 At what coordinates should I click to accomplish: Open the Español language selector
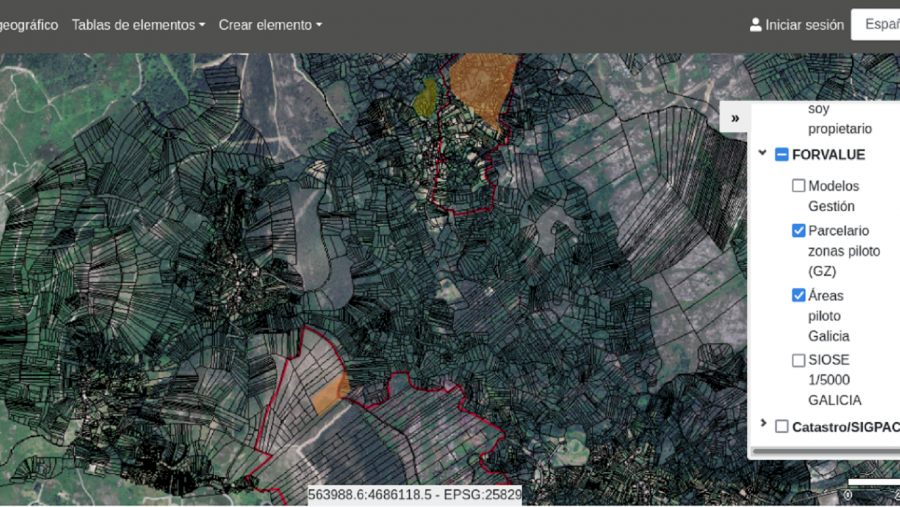tap(876, 25)
